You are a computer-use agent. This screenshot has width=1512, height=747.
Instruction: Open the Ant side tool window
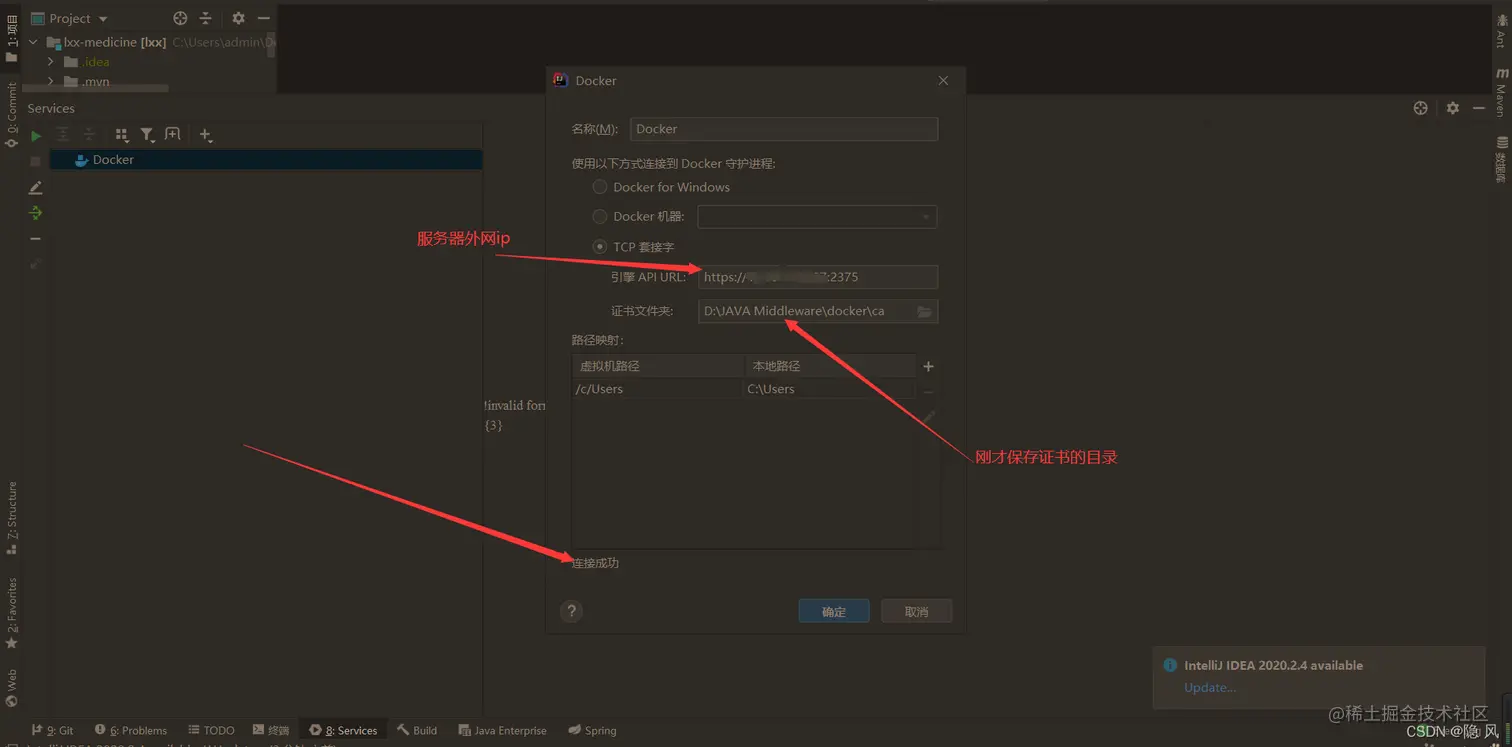(x=1500, y=30)
